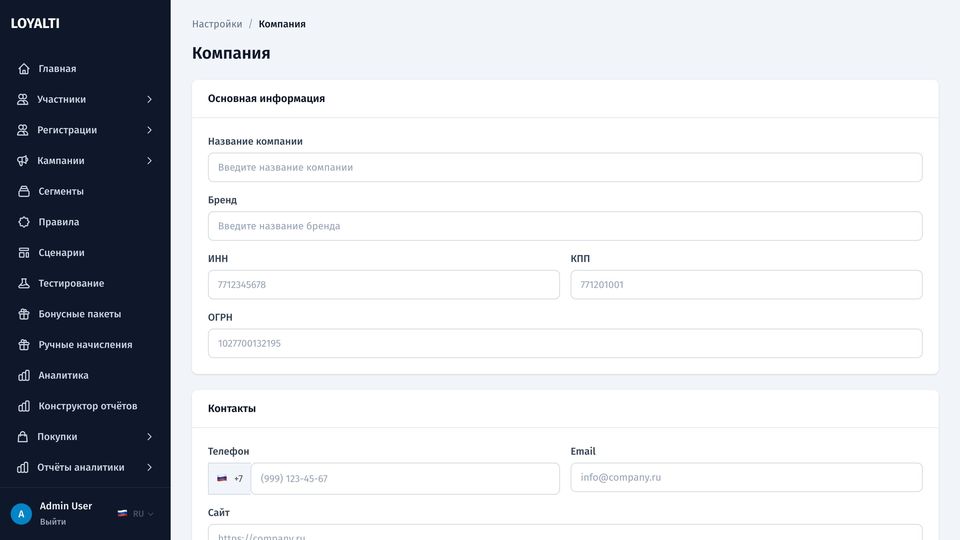This screenshot has height=540, width=960.
Task: Click the LOYALTI logo
Action: pyautogui.click(x=35, y=23)
